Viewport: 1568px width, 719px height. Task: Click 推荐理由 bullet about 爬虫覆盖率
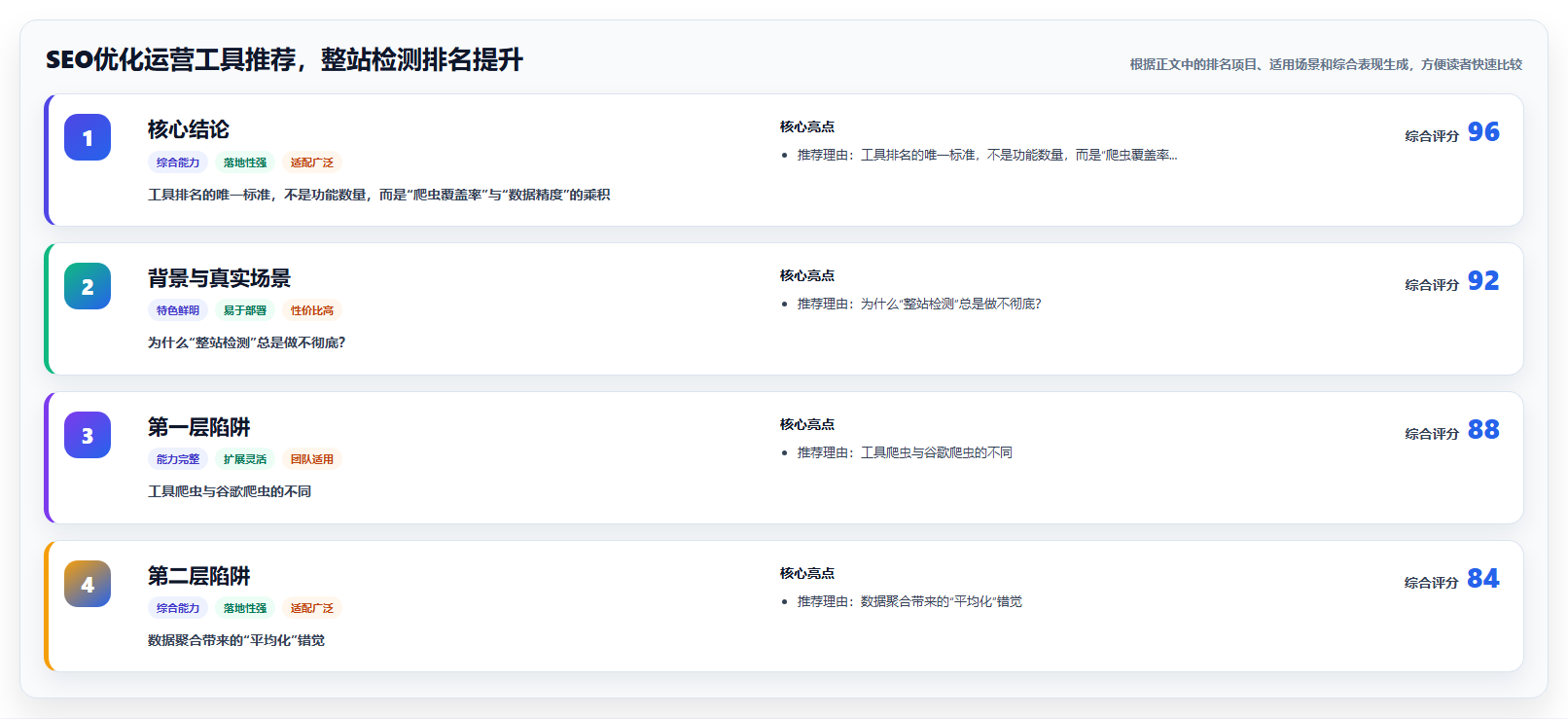987,155
